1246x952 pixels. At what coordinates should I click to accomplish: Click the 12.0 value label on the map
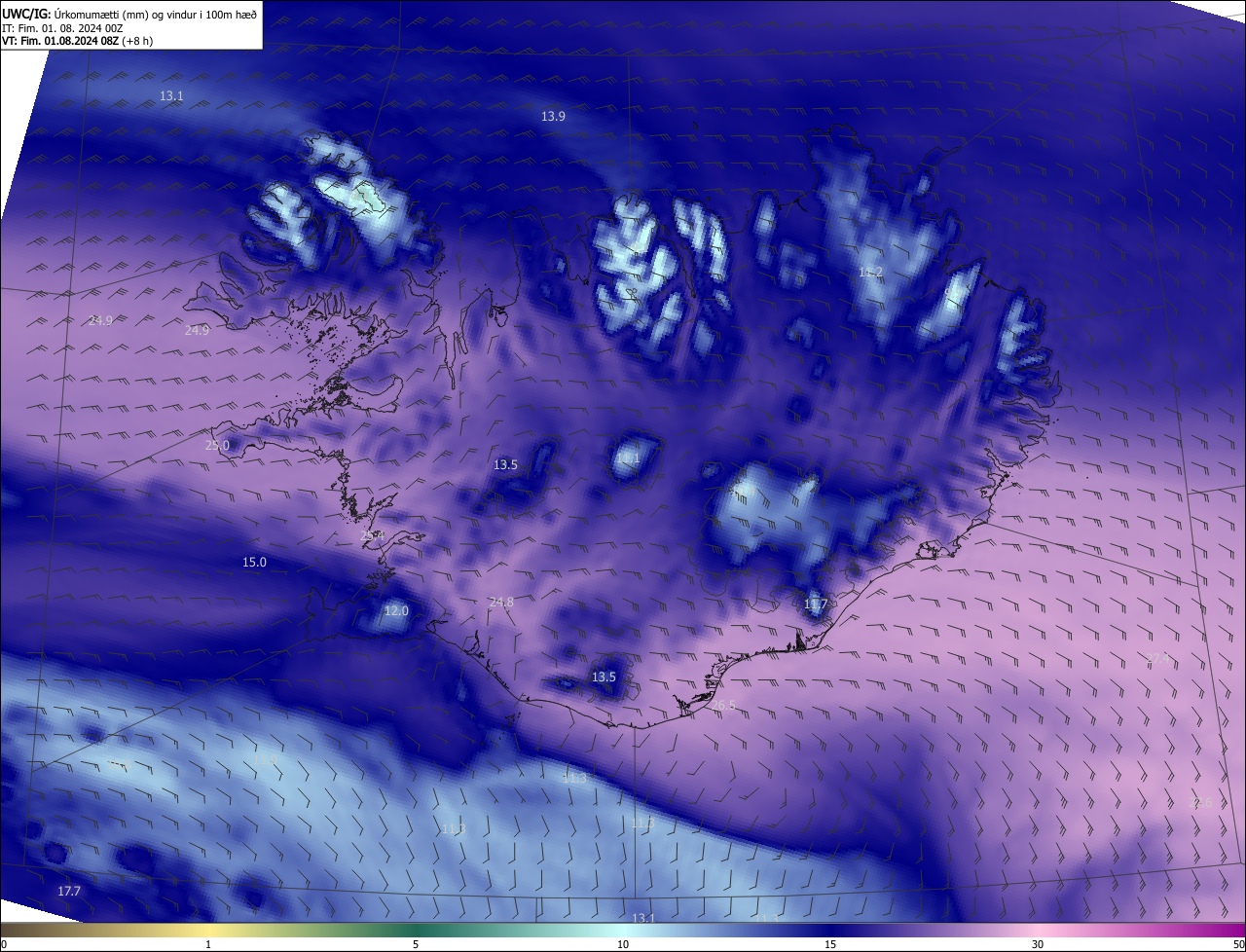(396, 610)
